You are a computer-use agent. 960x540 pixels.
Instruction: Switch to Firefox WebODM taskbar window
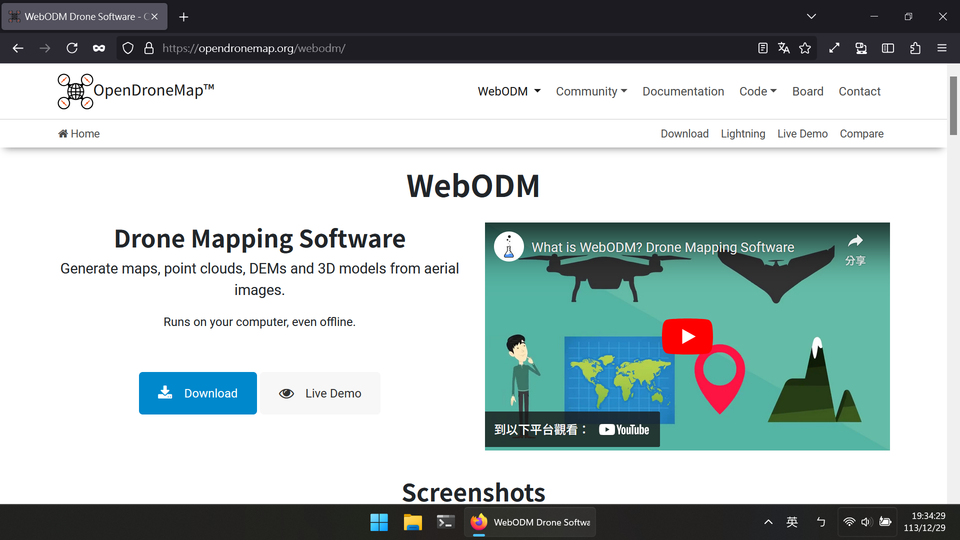click(530, 522)
